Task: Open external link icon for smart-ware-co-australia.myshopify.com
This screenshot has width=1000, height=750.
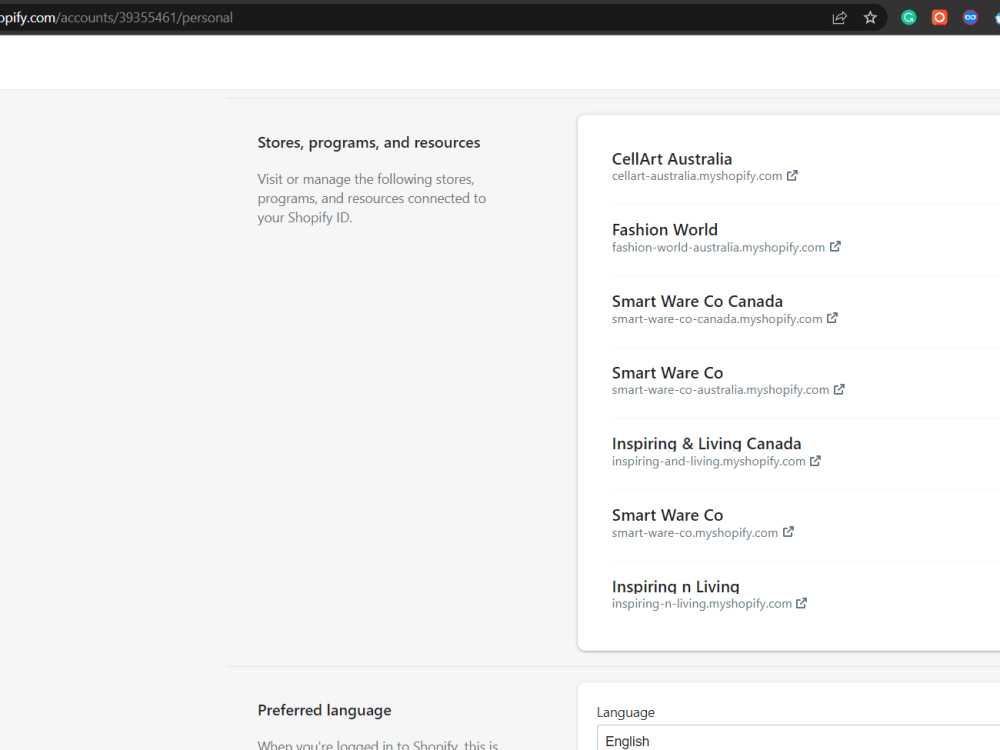Action: pos(839,389)
